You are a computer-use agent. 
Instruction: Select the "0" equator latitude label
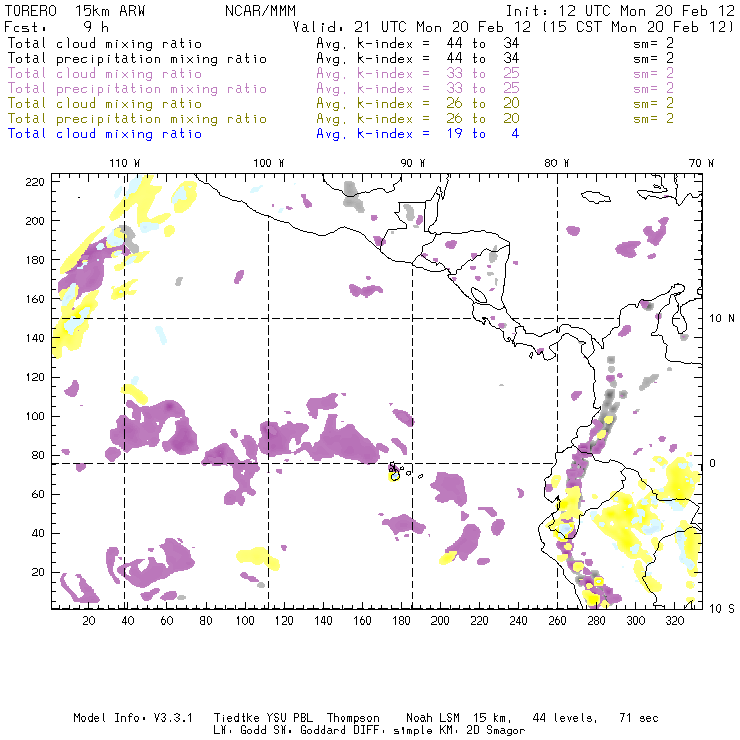[x=712, y=463]
